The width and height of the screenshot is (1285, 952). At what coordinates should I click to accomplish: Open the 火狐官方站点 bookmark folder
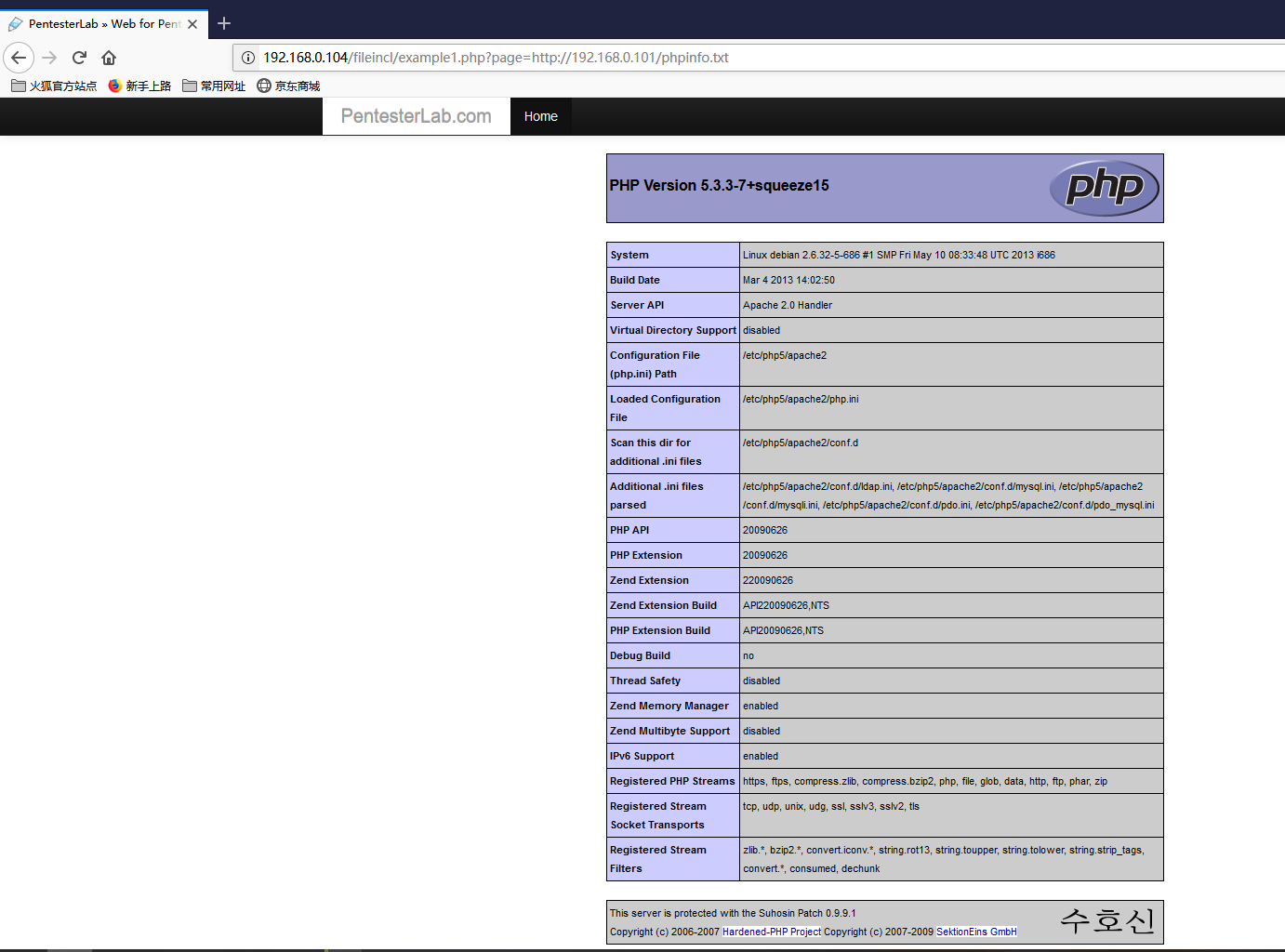tap(54, 86)
